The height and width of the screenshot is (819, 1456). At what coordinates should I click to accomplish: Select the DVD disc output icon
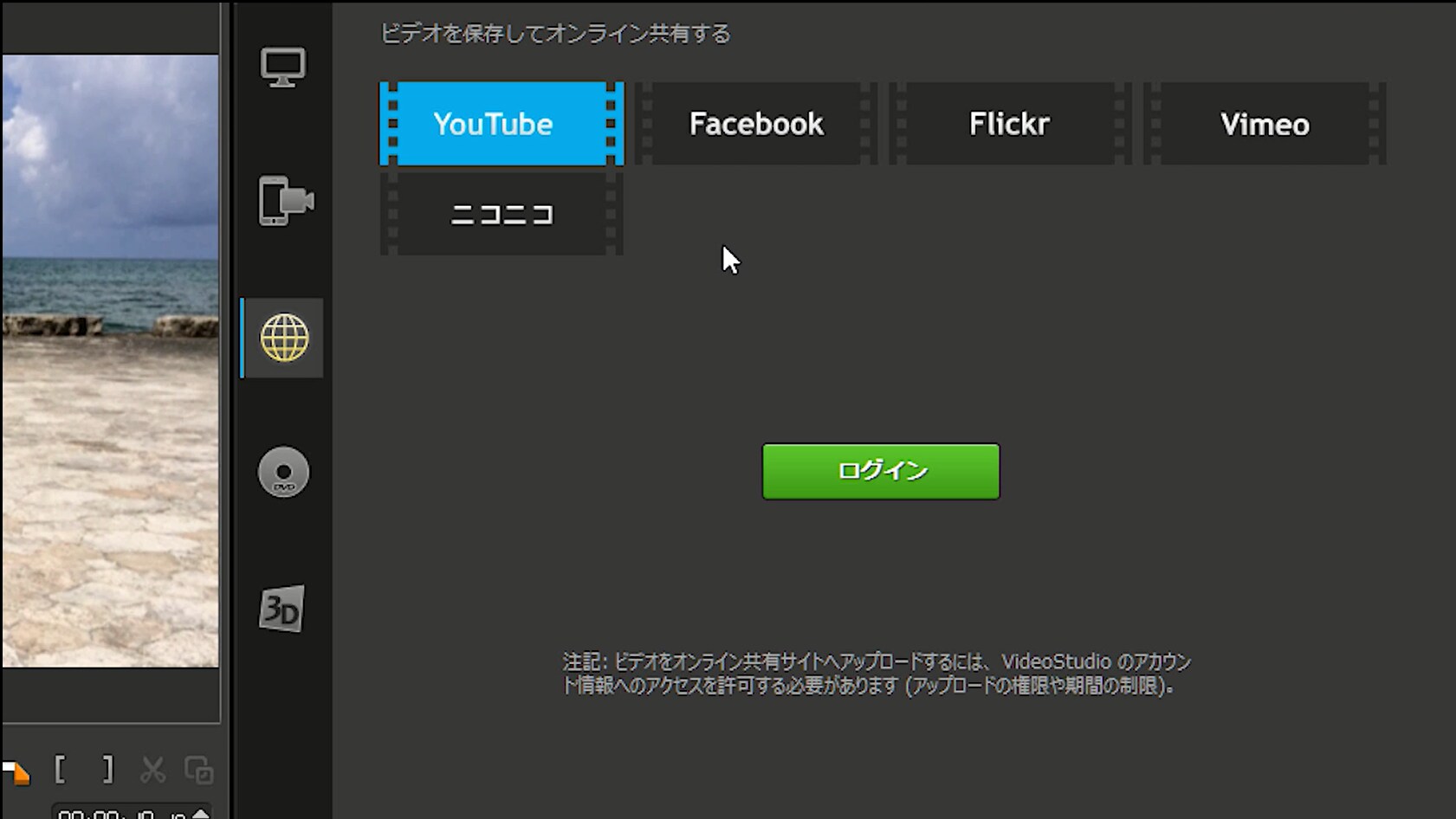[x=283, y=472]
